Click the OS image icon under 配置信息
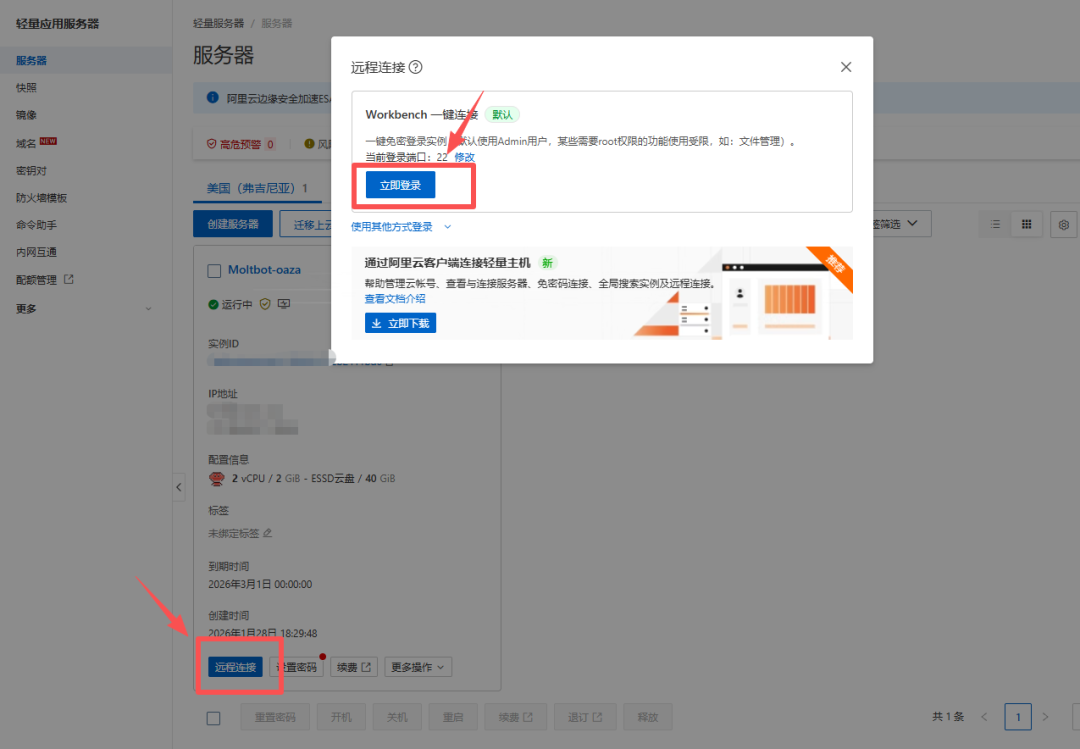1080x749 pixels. (x=217, y=478)
